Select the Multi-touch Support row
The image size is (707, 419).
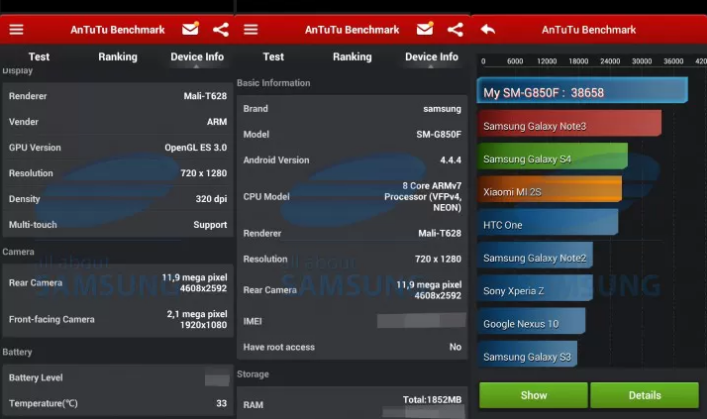117,224
